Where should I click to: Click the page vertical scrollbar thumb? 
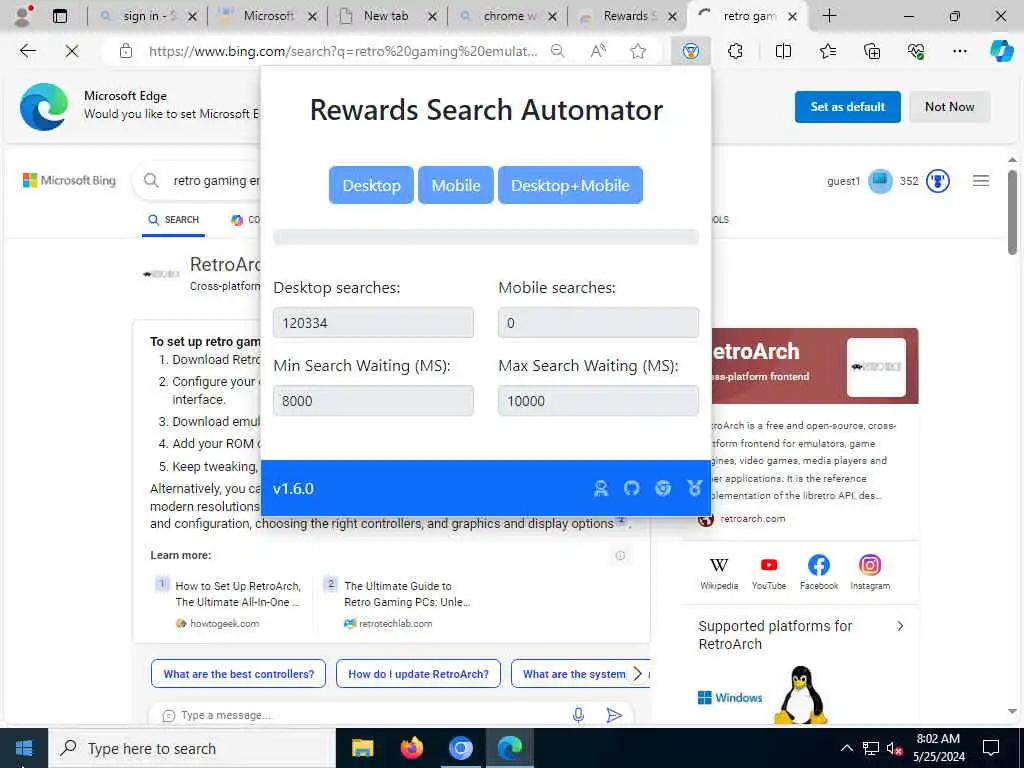1012,212
